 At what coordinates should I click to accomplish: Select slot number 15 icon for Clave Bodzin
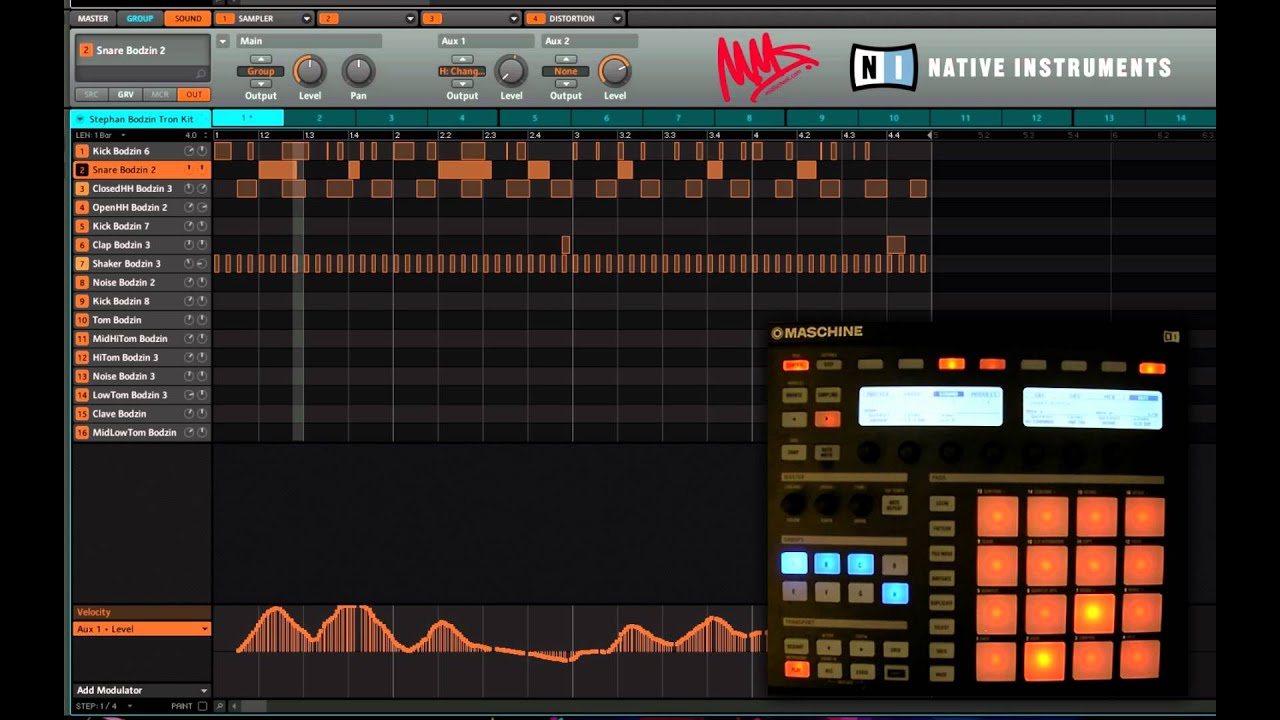coord(82,414)
